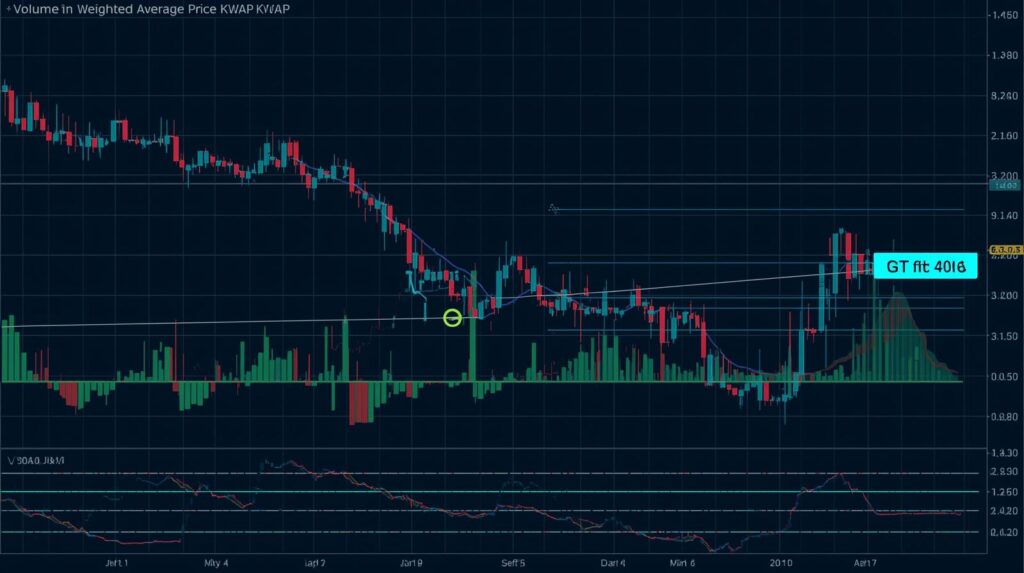Click the cyan price label on the right
The height and width of the screenshot is (573, 1024).
[925, 266]
